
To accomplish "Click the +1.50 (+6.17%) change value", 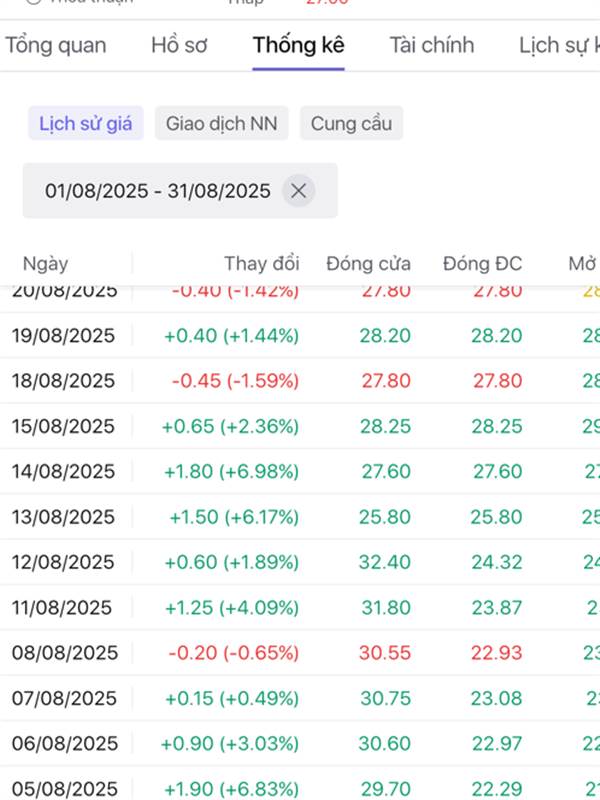I will click(233, 517).
